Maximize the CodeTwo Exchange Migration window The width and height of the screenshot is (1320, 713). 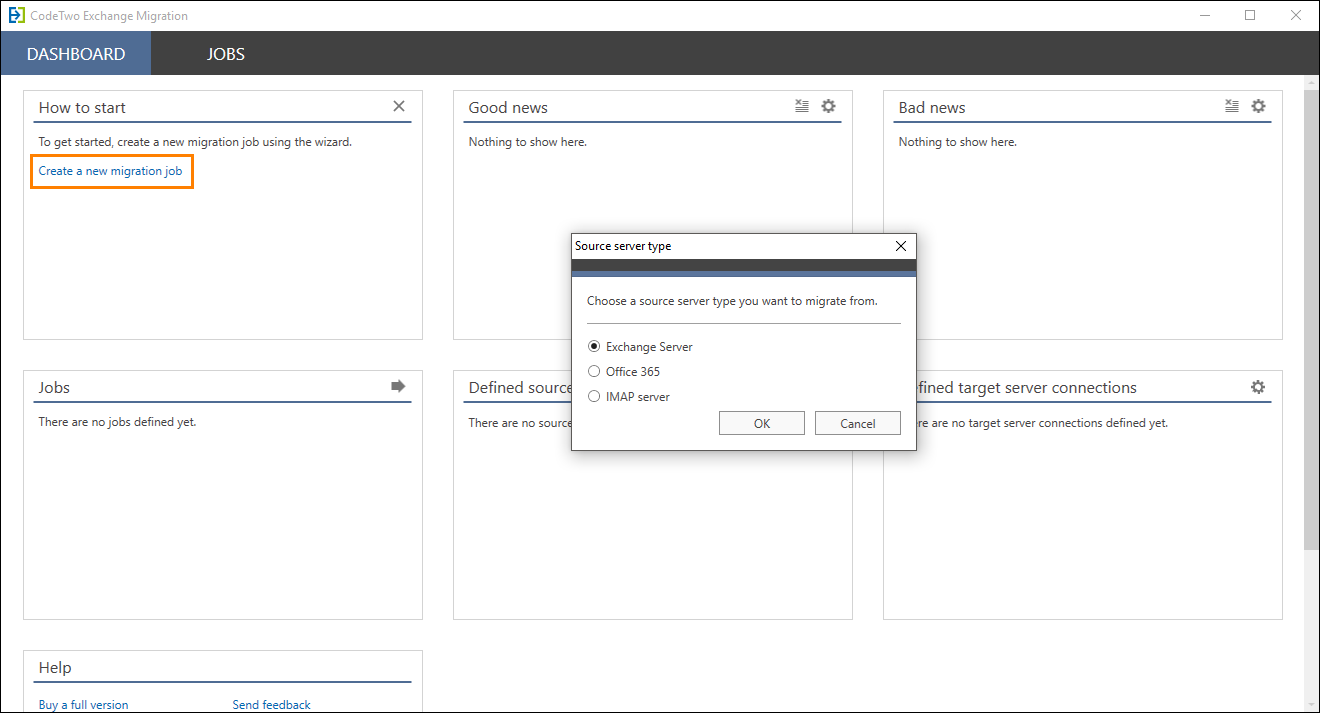pyautogui.click(x=1250, y=15)
